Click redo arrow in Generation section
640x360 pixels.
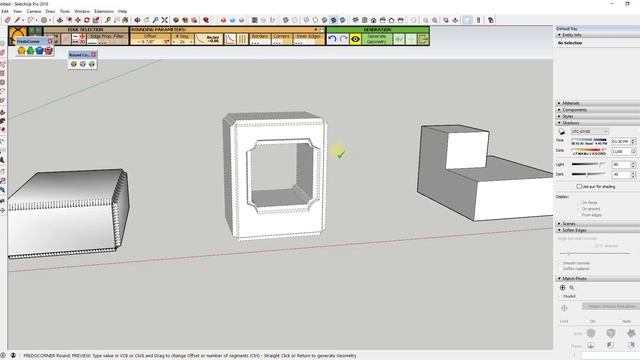[343, 39]
